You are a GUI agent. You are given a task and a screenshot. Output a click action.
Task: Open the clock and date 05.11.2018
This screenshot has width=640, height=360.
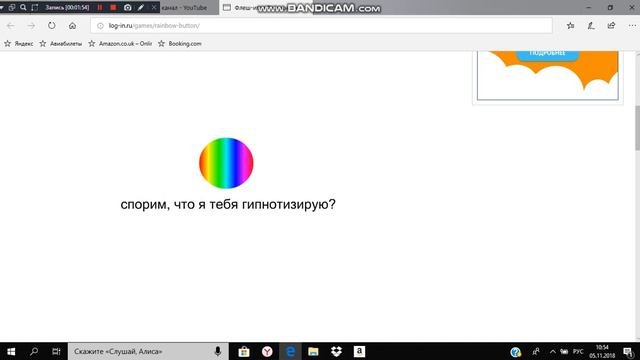pos(602,351)
